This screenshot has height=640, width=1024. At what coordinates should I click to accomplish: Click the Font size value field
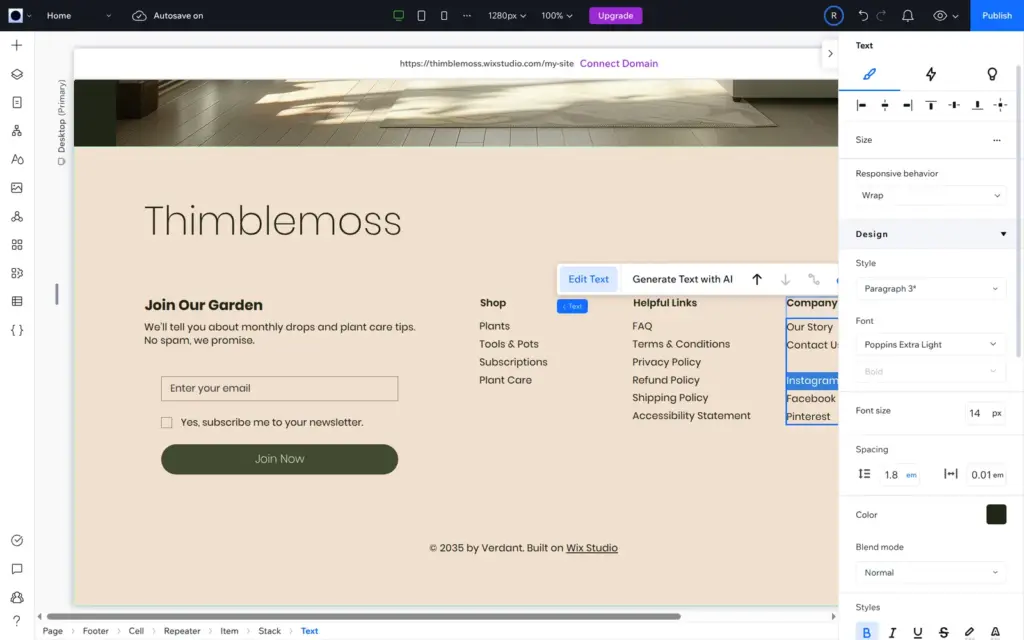click(x=976, y=413)
